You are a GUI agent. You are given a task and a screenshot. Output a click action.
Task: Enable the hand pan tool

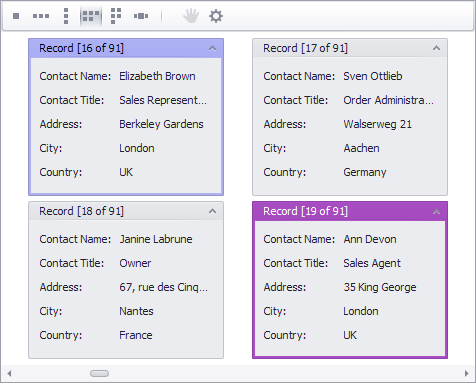coord(191,16)
